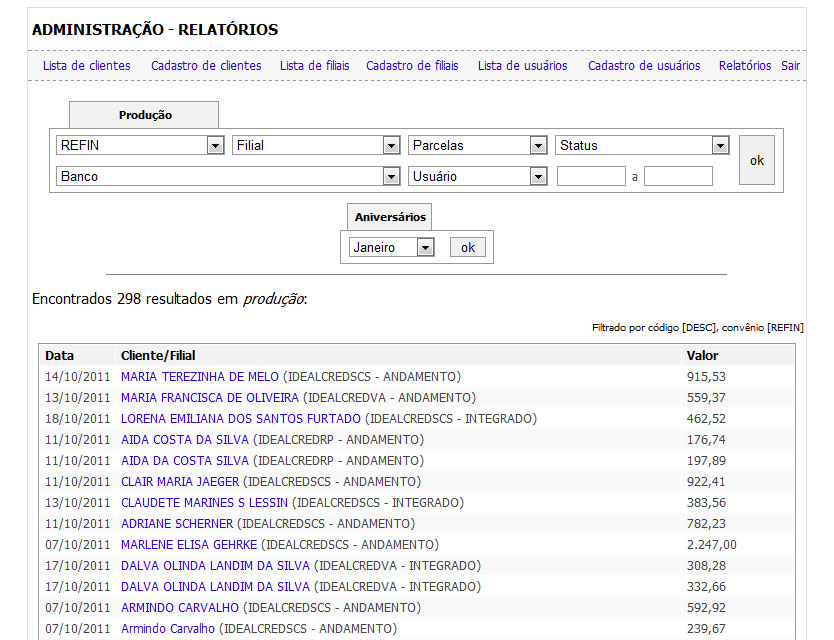Select month in Janeiro dropdown
Image resolution: width=834 pixels, height=640 pixels.
tap(391, 248)
